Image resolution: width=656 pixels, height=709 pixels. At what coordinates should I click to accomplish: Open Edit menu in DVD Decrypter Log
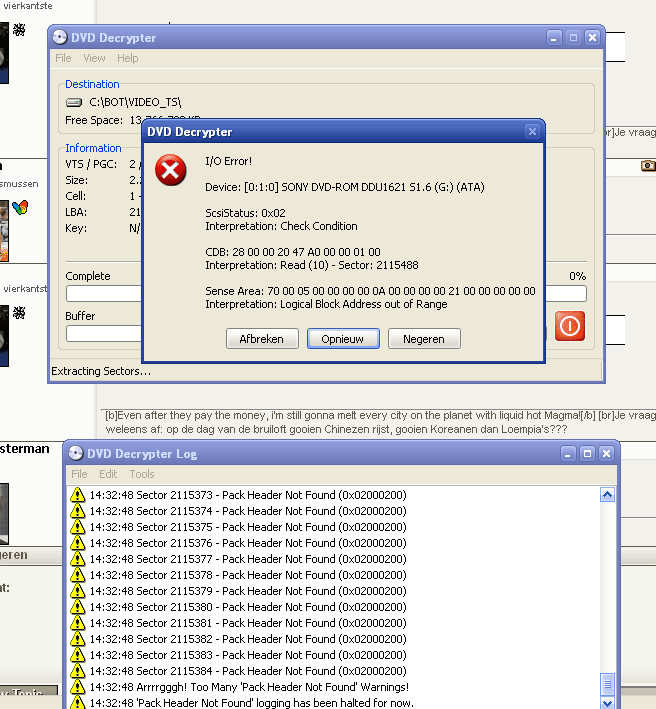108,474
